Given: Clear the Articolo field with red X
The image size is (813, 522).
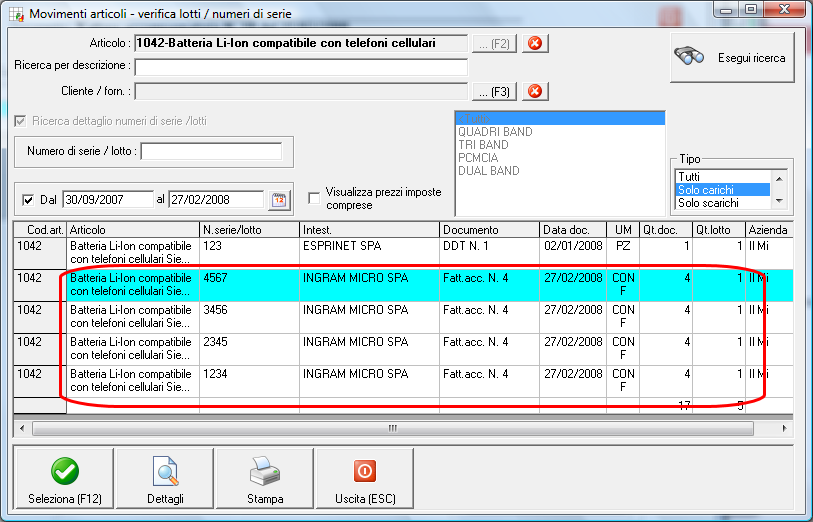Looking at the screenshot, I should pos(535,43).
